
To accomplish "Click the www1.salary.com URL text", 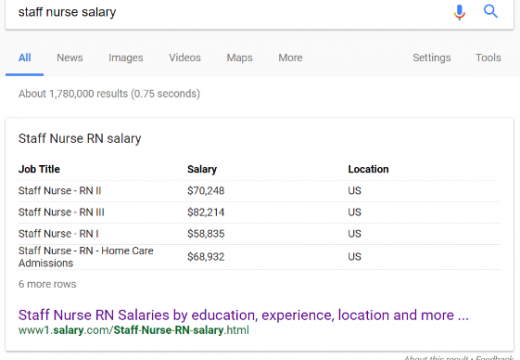I will [x=134, y=330].
